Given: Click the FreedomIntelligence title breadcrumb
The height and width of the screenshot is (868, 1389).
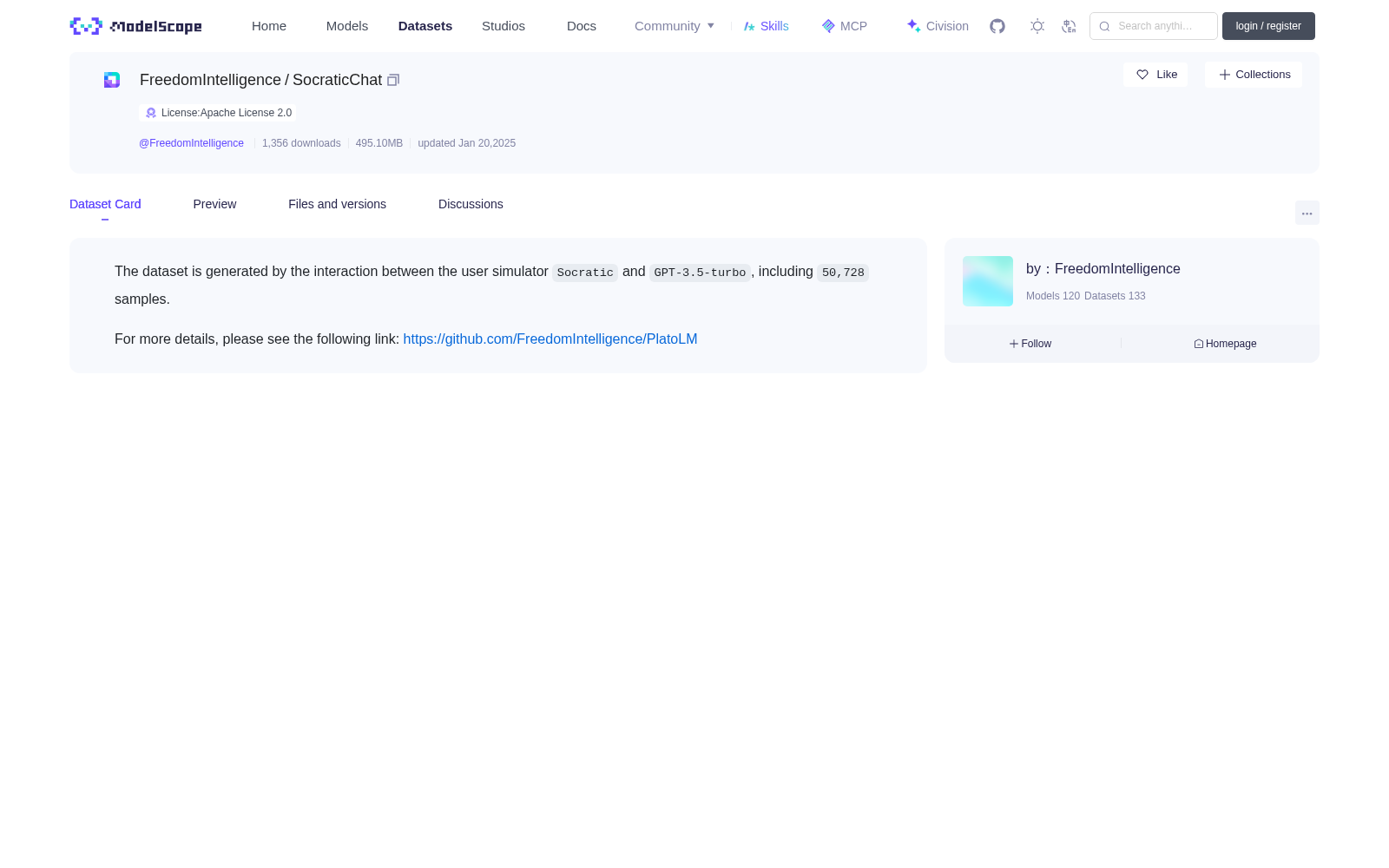Looking at the screenshot, I should coord(210,80).
